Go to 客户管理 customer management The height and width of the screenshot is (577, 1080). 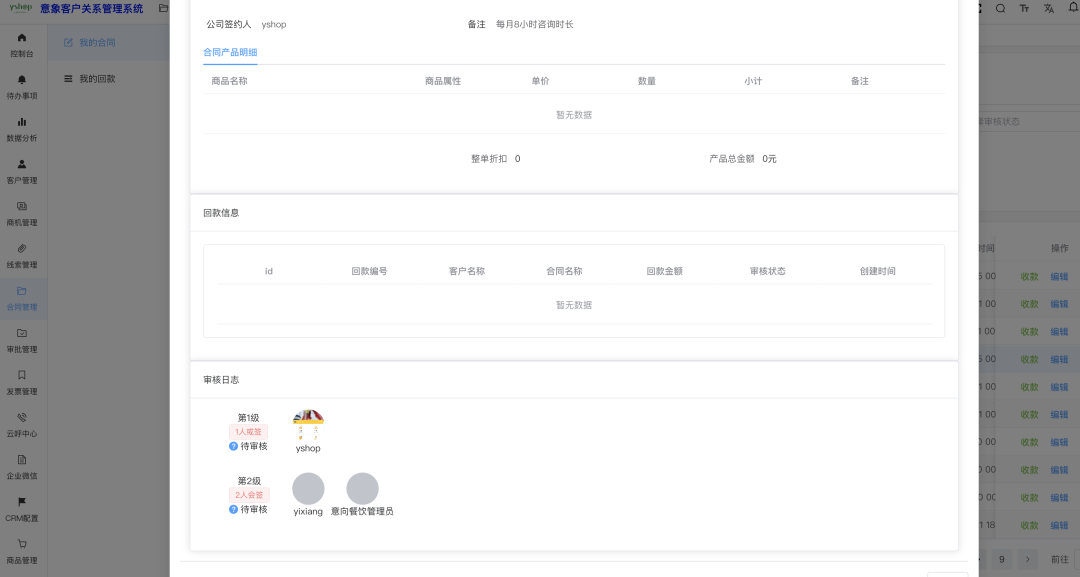tap(21, 170)
